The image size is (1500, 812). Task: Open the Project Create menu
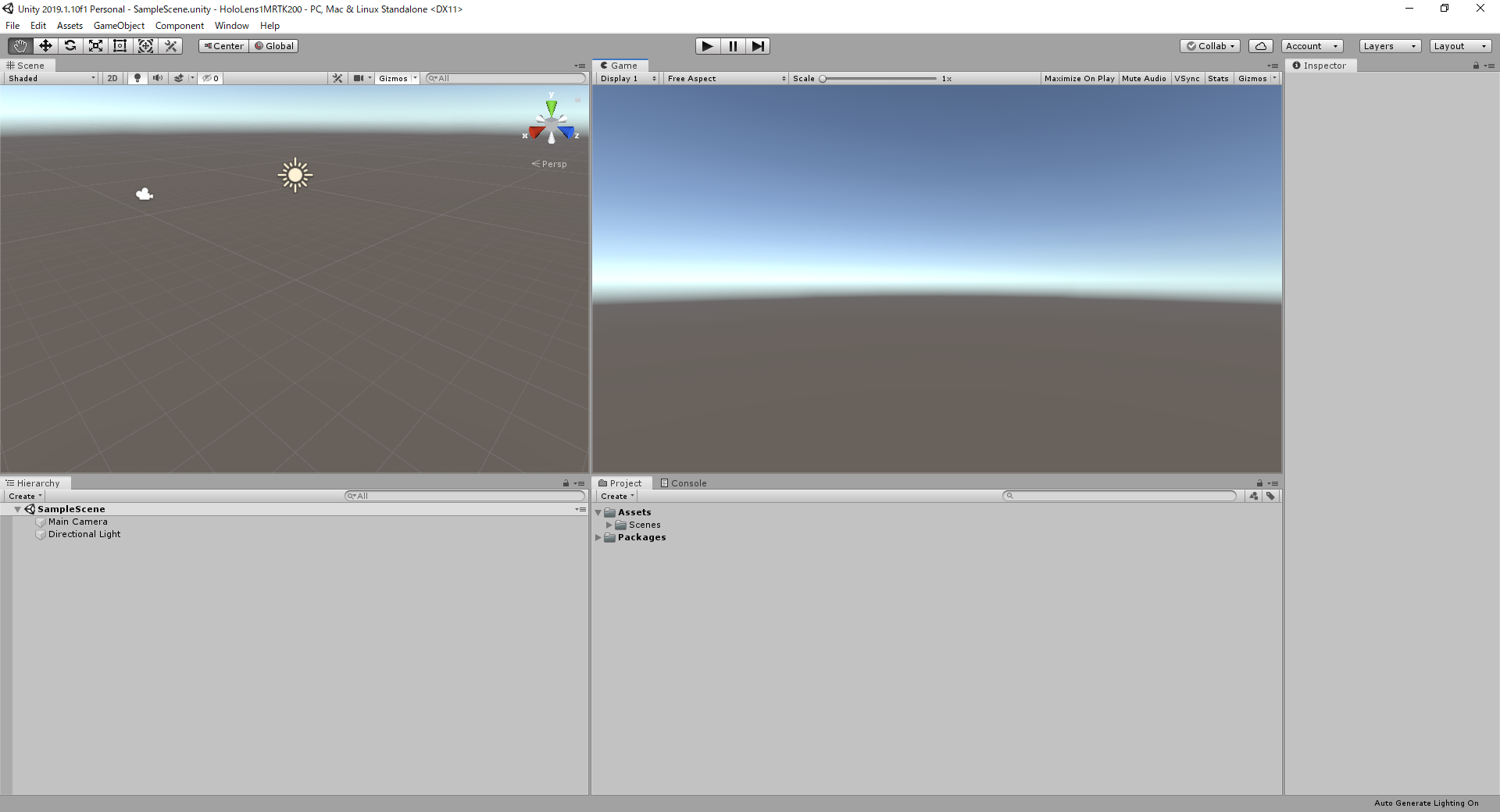[x=617, y=496]
